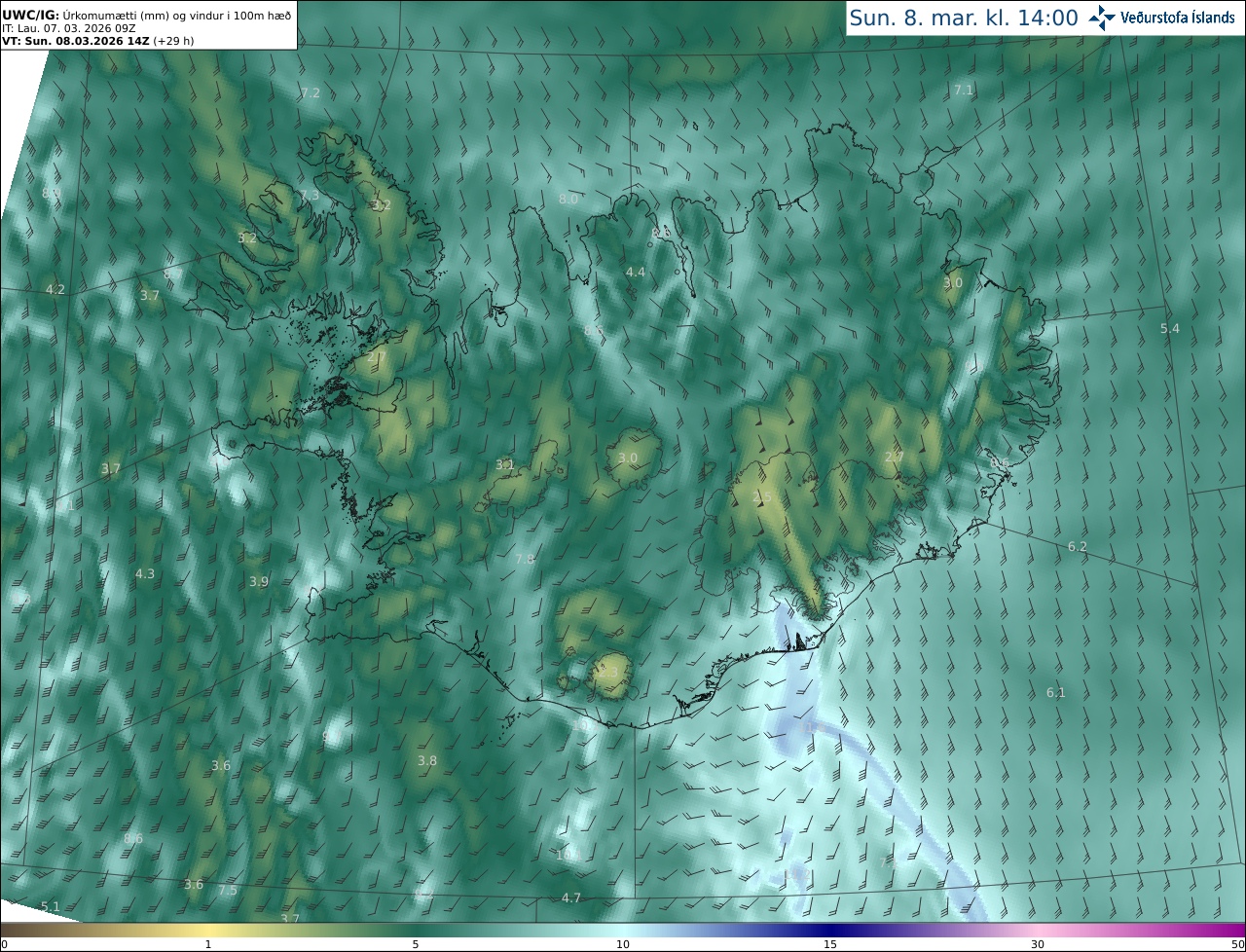Click the color scale label 50
This screenshot has height=952, width=1246.
(x=1238, y=944)
